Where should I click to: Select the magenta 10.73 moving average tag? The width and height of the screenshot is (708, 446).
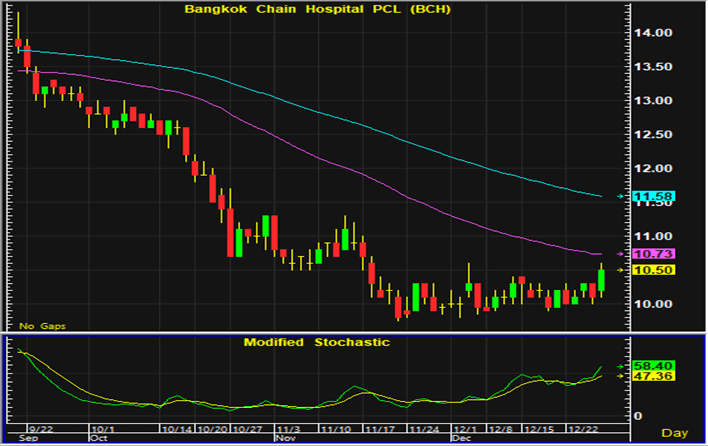click(x=651, y=254)
